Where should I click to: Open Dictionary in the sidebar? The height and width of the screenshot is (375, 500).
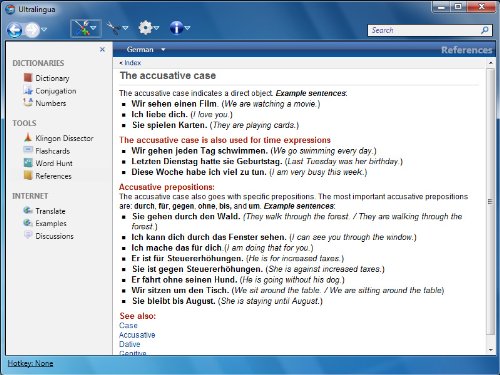pos(52,78)
